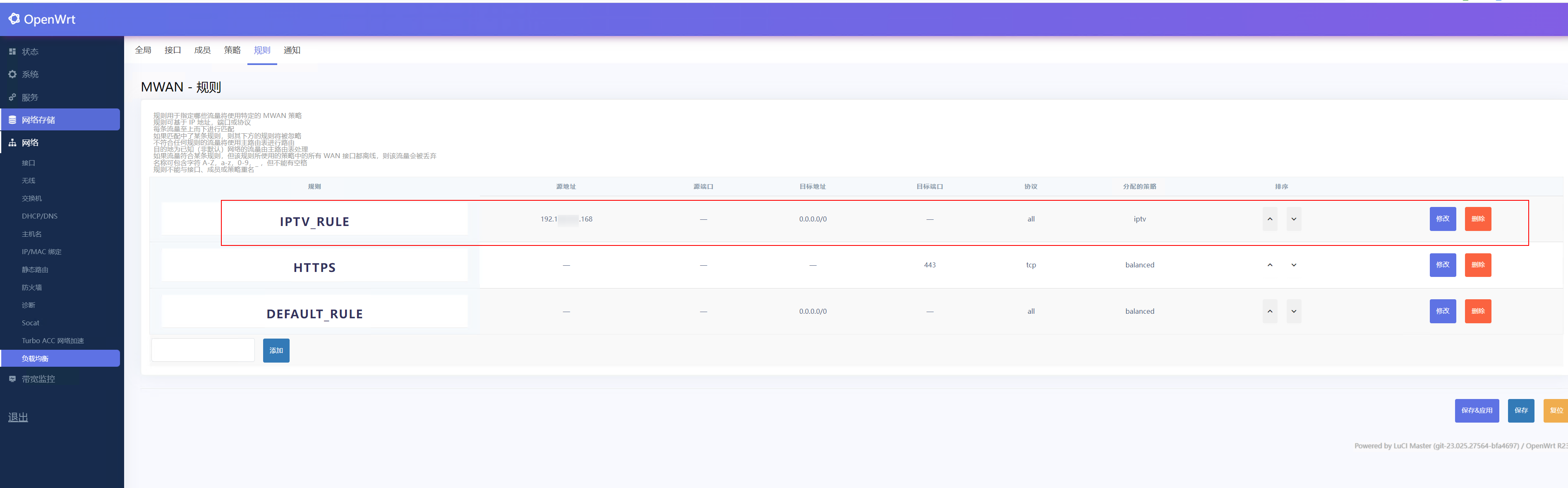Screen dimensions: 1568x488
Task: Delete the DEFAULT_RULE with 删除 button
Action: [1477, 311]
